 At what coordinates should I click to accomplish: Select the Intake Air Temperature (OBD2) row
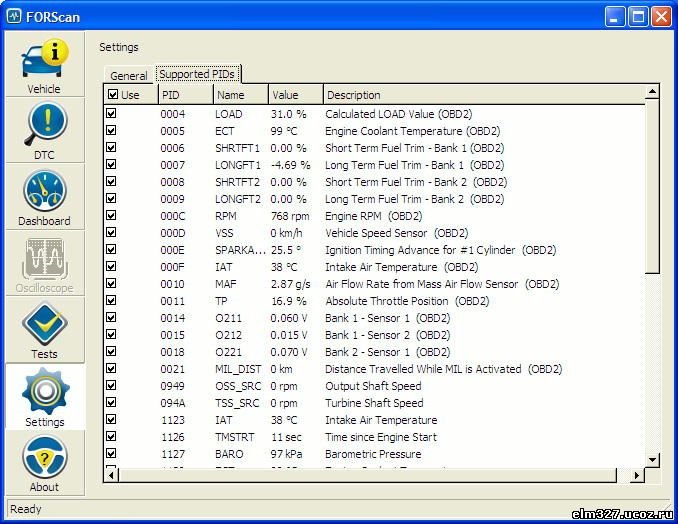[374, 267]
